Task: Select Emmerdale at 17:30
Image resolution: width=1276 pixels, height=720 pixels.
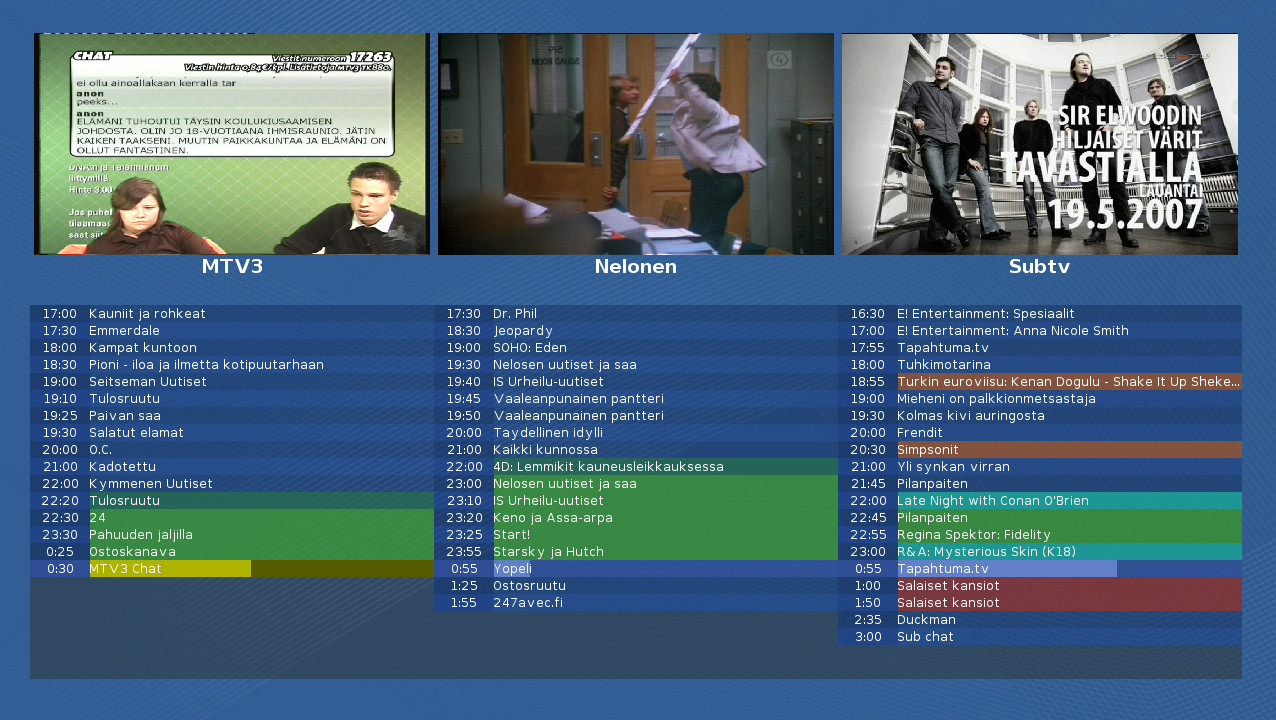Action: (x=232, y=331)
